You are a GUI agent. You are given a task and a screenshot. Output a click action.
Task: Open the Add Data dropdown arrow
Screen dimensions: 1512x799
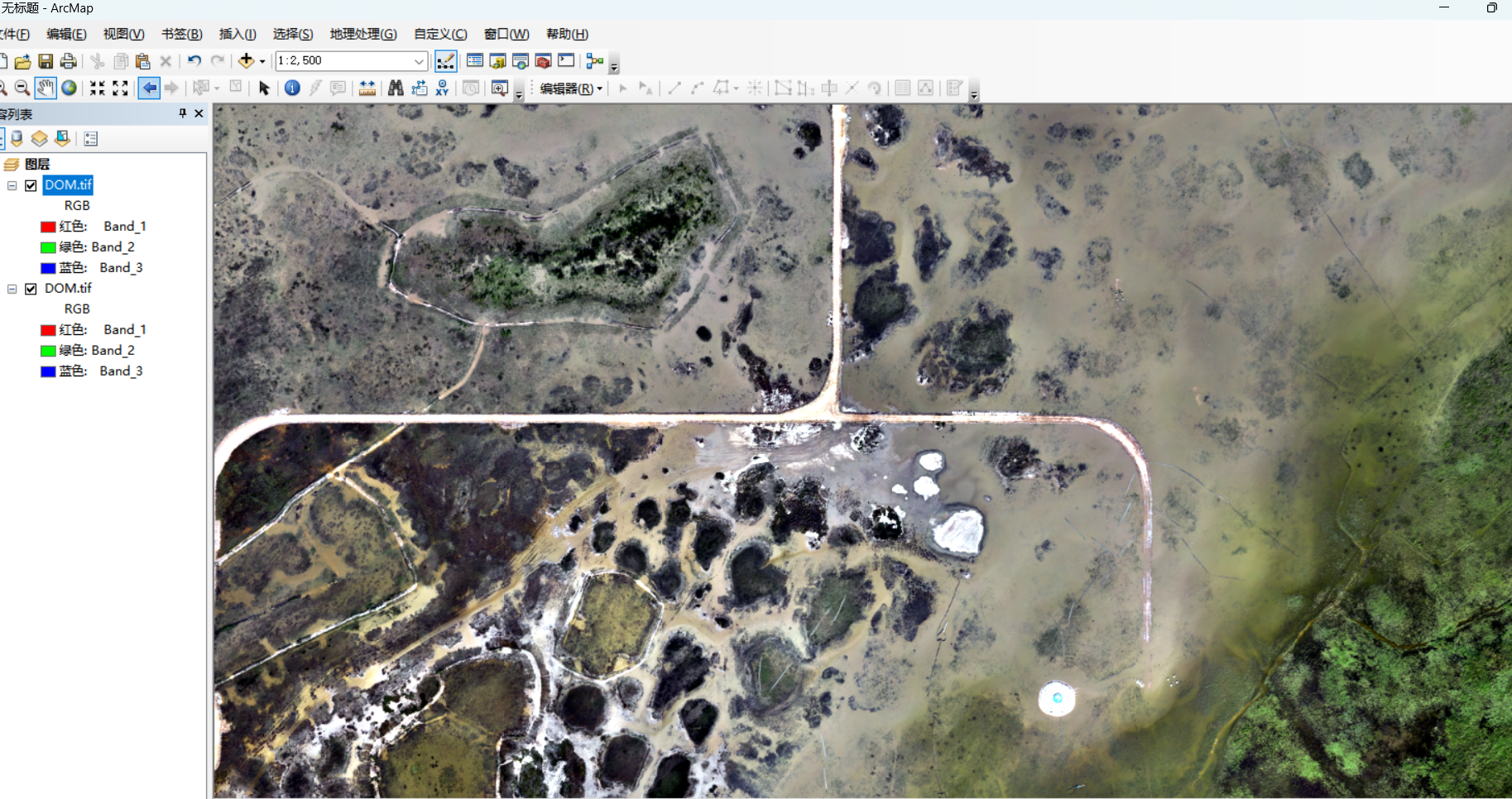(x=262, y=61)
